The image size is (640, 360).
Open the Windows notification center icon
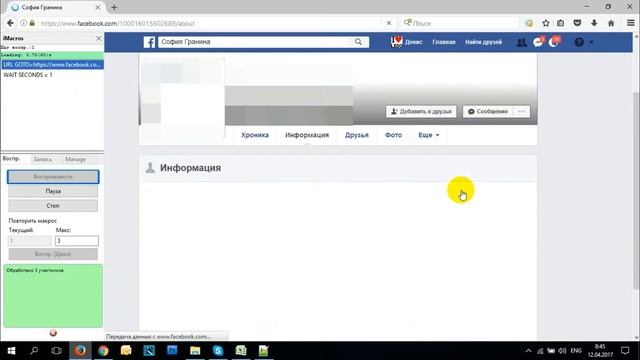(625, 351)
